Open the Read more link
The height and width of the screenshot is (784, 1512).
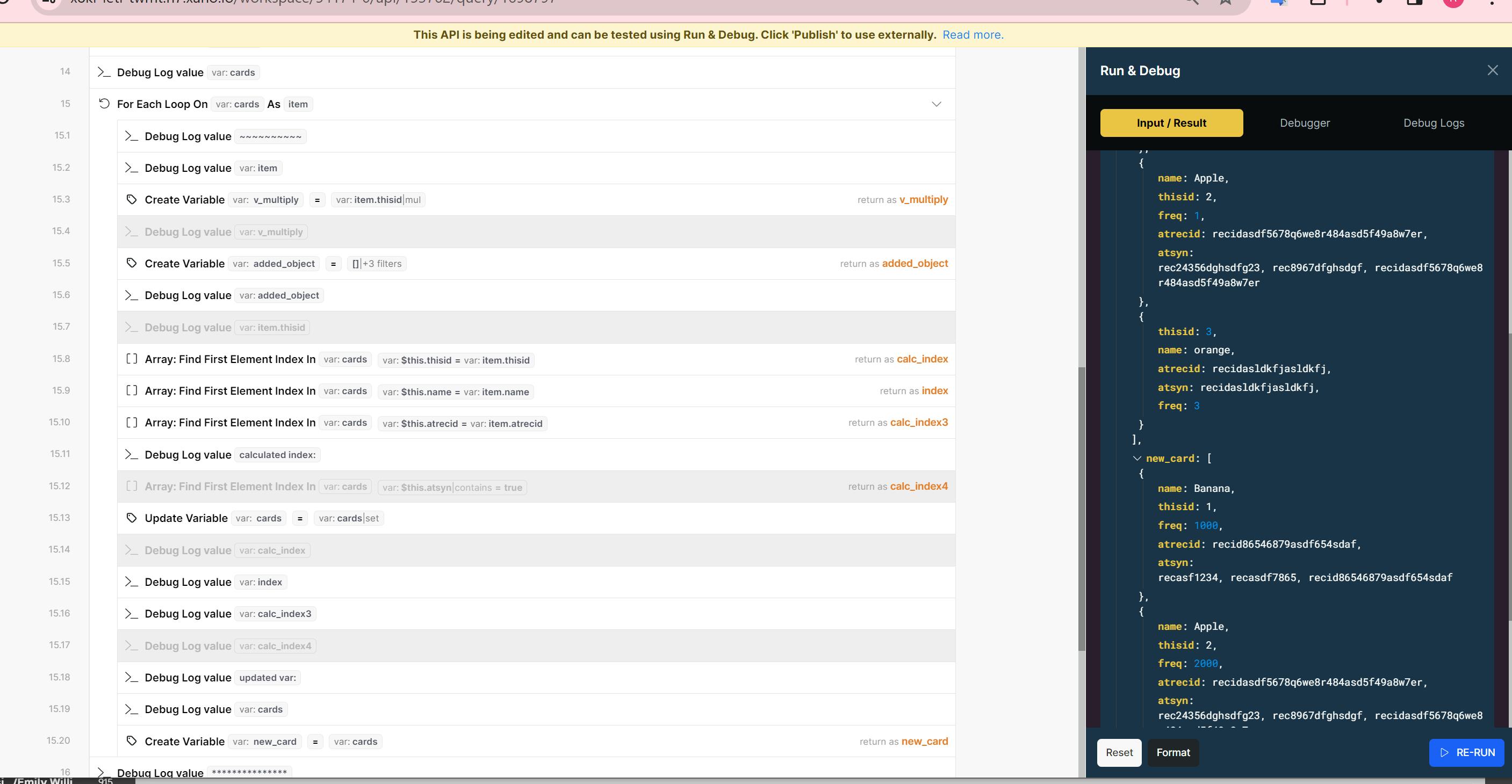click(x=973, y=34)
